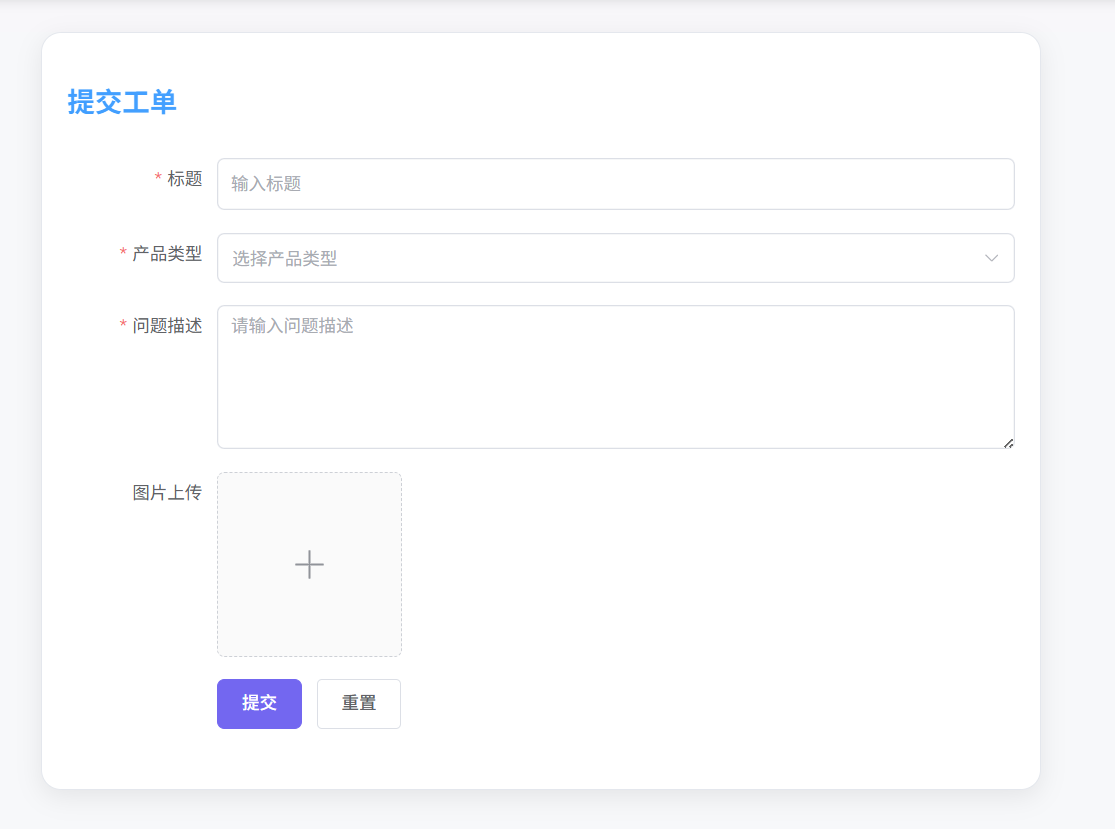Click empty white area right of upload box
The image size is (1115, 829).
(700, 565)
